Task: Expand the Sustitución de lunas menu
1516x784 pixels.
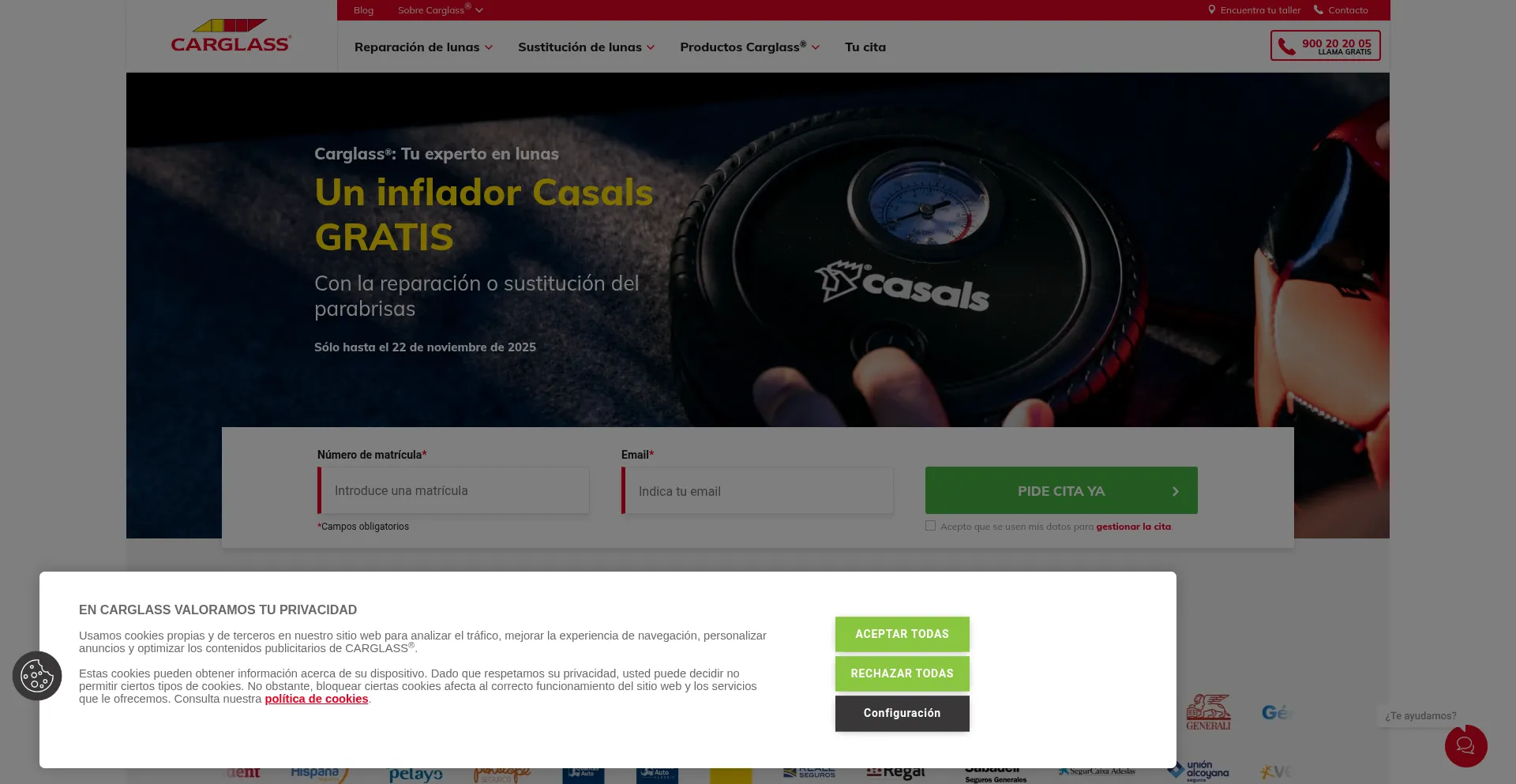Action: [x=586, y=47]
